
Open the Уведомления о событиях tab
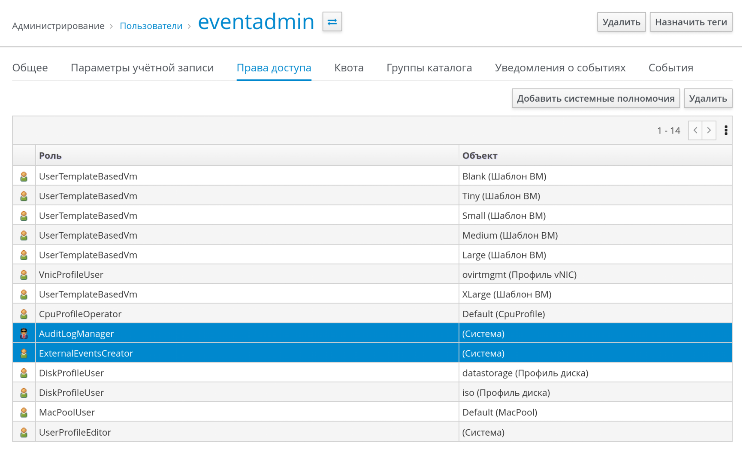tap(560, 68)
